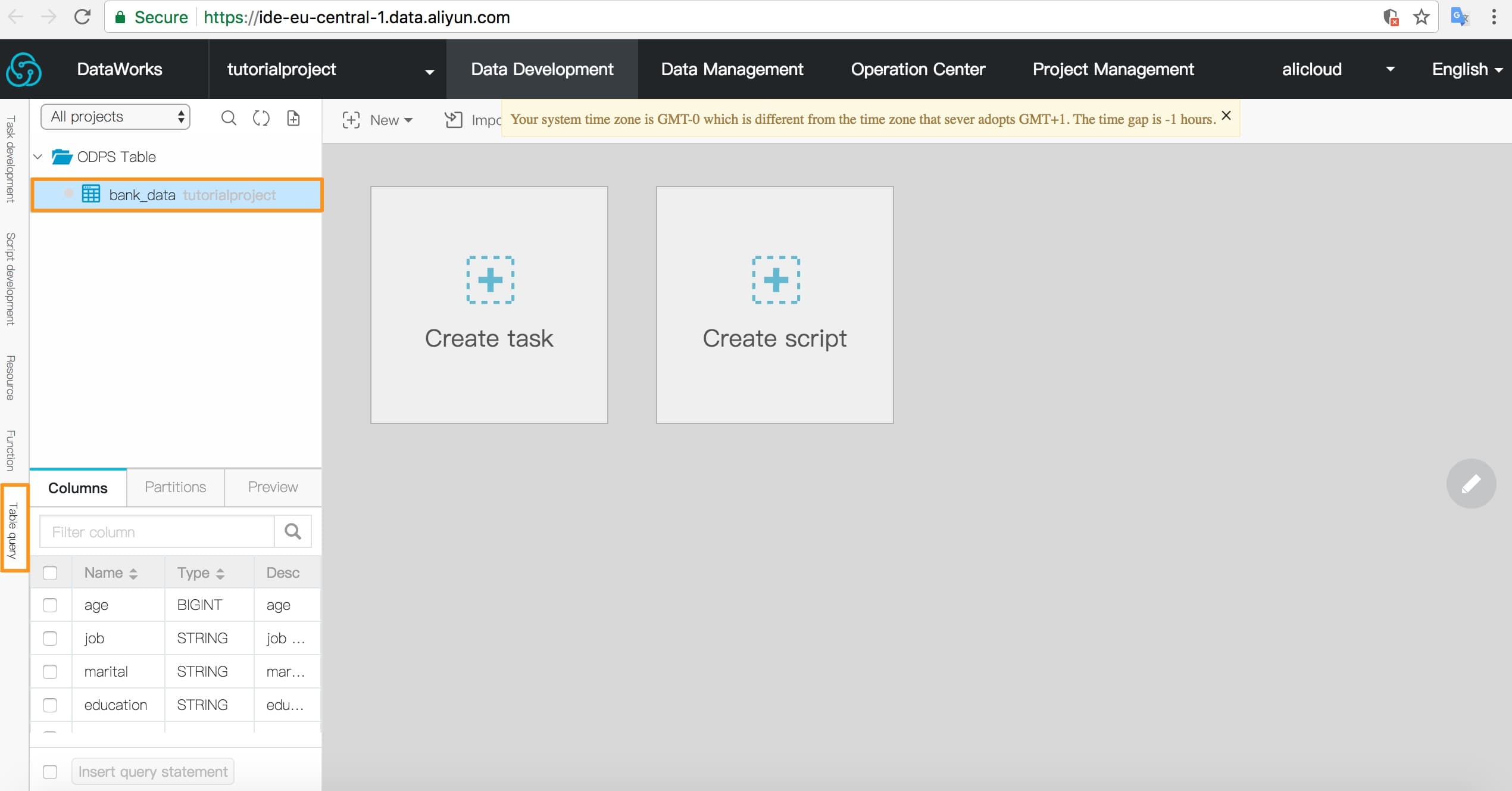This screenshot has height=791, width=1512.
Task: Click the Insert query statement button
Action: pyautogui.click(x=153, y=772)
